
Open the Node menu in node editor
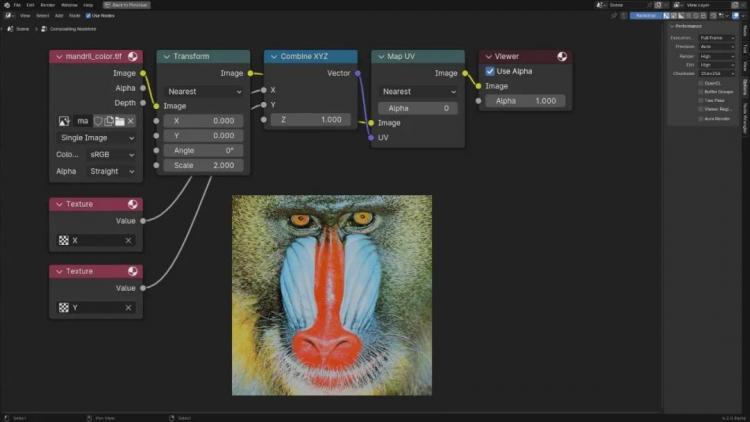pos(75,15)
